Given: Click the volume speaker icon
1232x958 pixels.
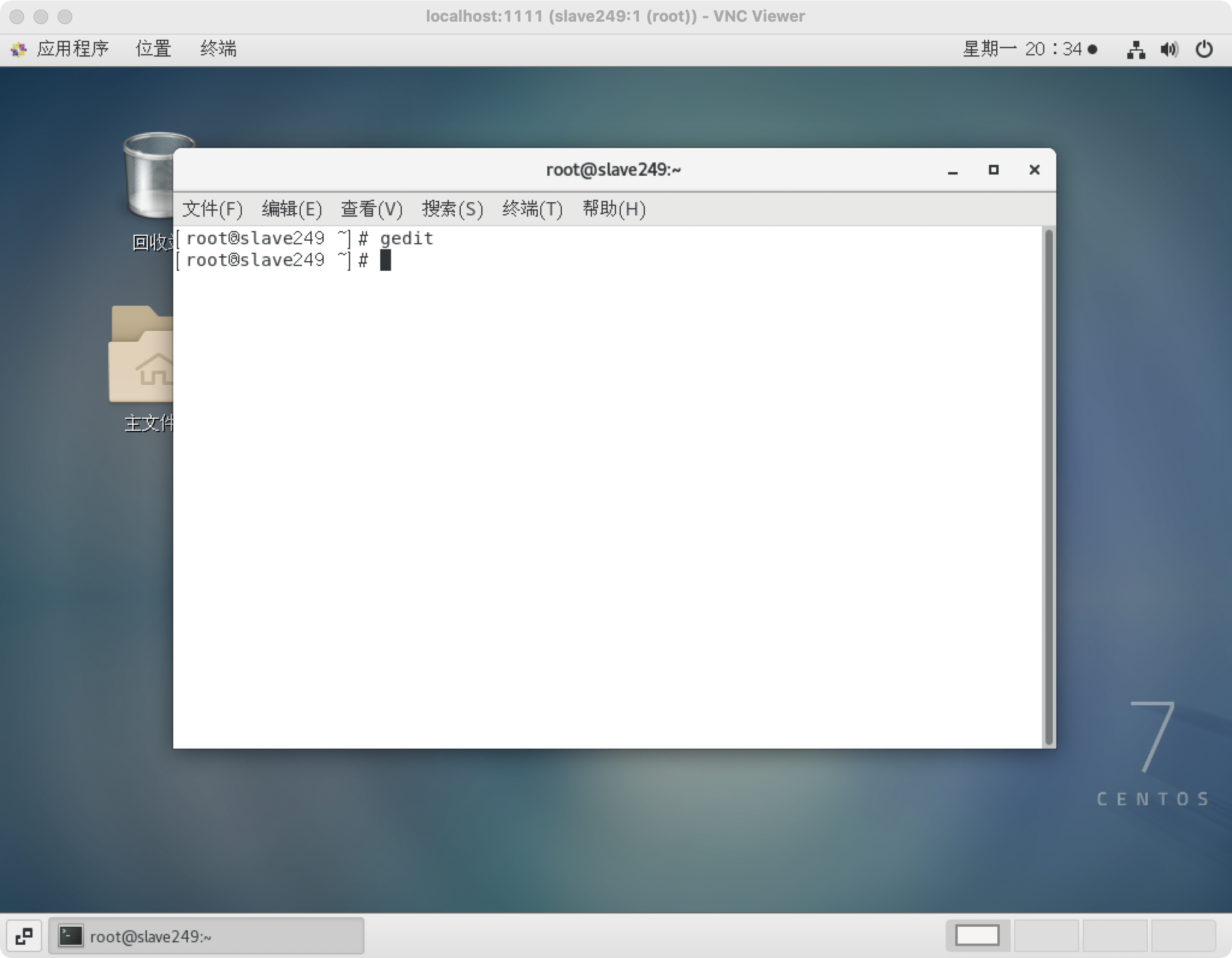Looking at the screenshot, I should tap(1169, 49).
